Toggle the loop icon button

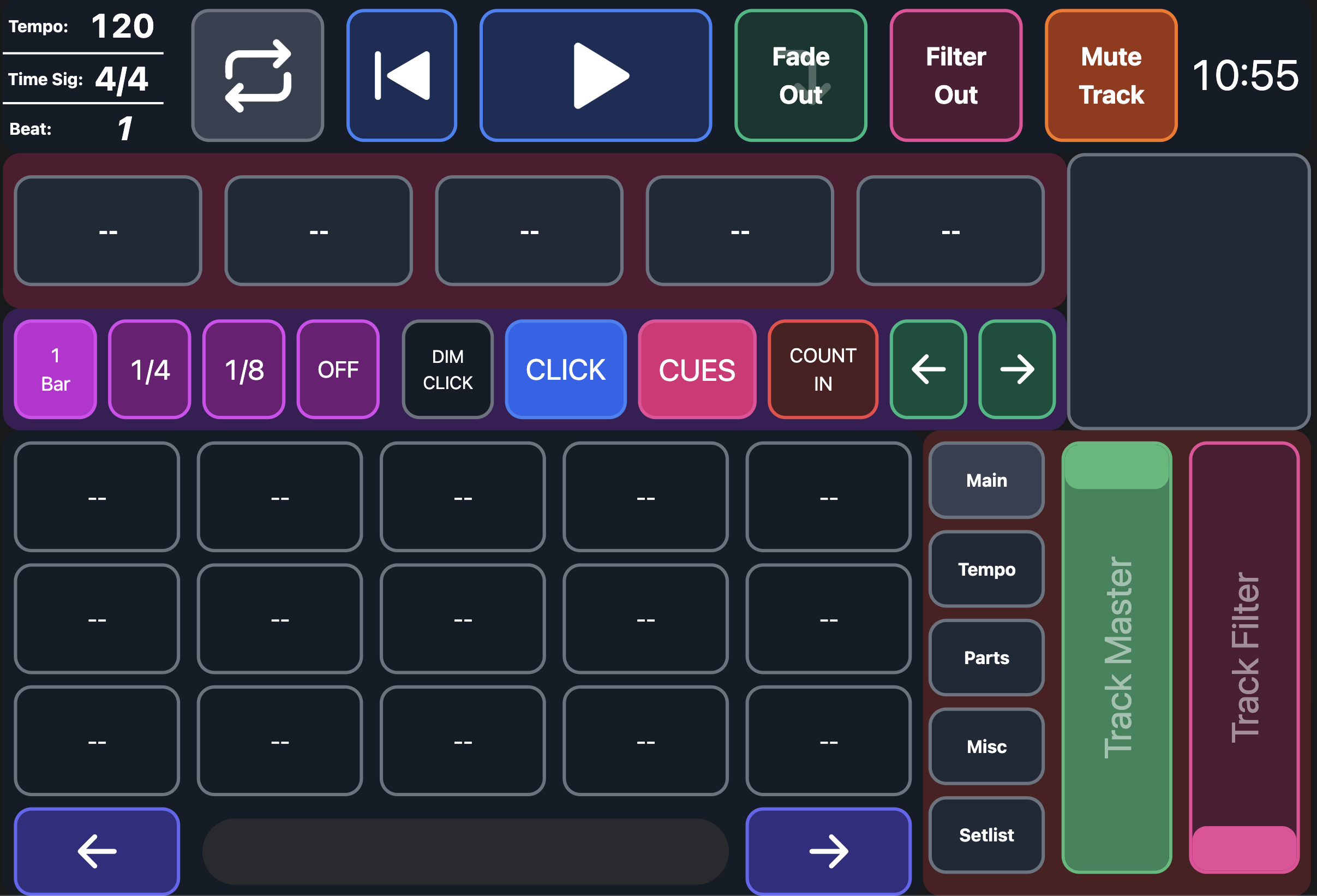pos(258,75)
